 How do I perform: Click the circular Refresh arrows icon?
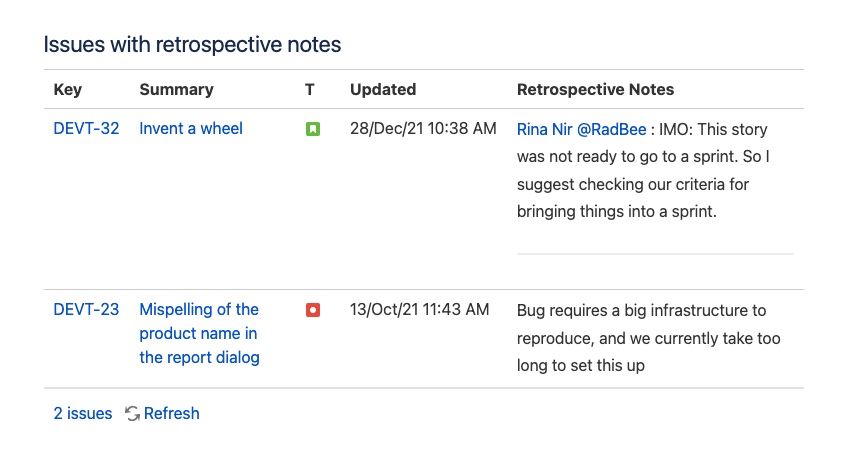(x=132, y=413)
